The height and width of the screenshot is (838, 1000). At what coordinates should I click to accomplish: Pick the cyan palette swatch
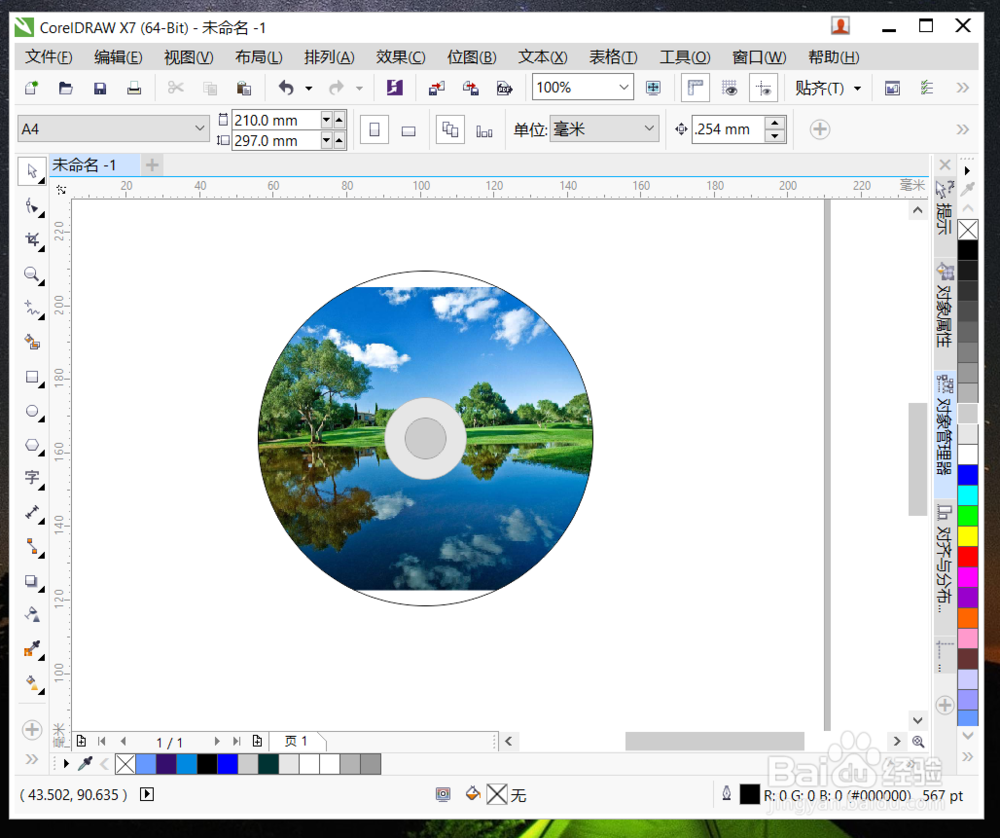(x=967, y=495)
